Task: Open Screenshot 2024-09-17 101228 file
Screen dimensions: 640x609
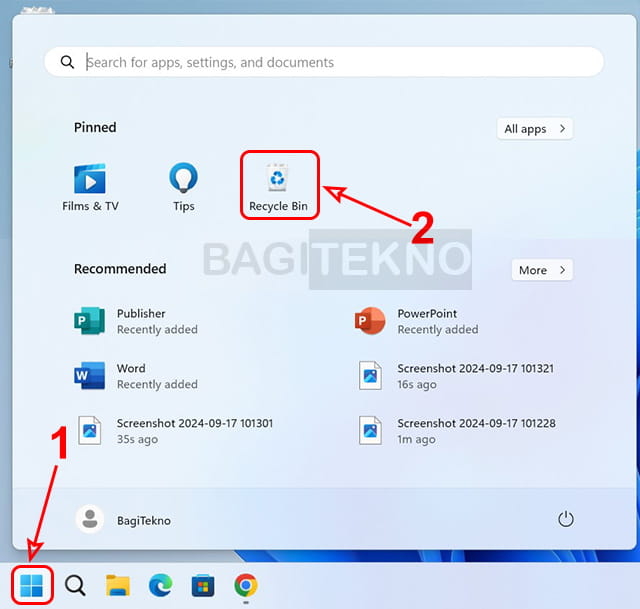Action: tap(456, 431)
